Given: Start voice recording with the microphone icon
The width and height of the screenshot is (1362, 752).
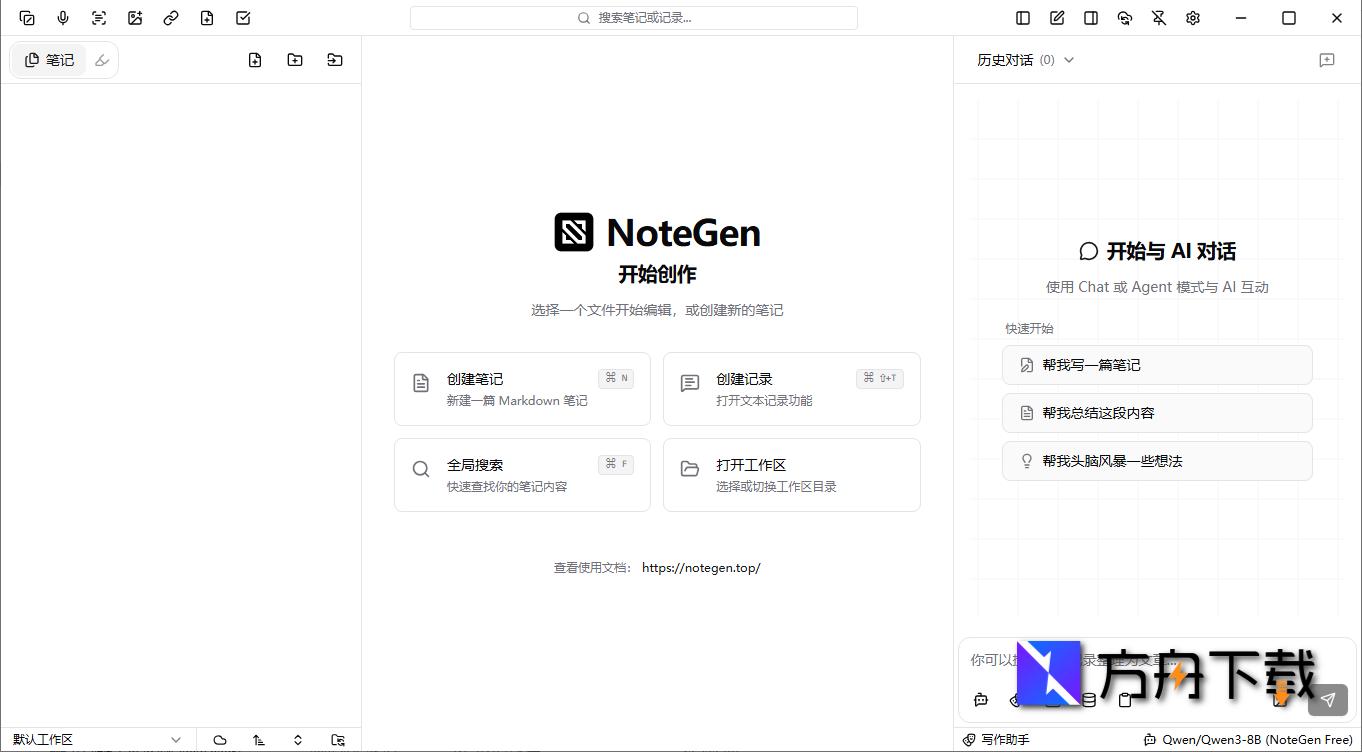Looking at the screenshot, I should pyautogui.click(x=63, y=17).
